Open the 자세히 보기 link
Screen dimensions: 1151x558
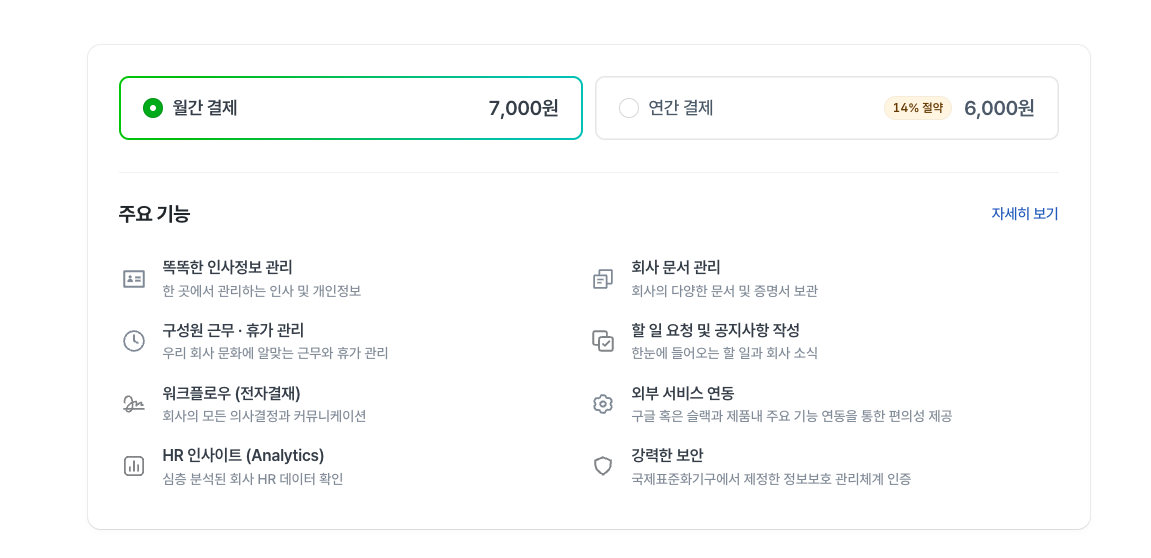1024,214
